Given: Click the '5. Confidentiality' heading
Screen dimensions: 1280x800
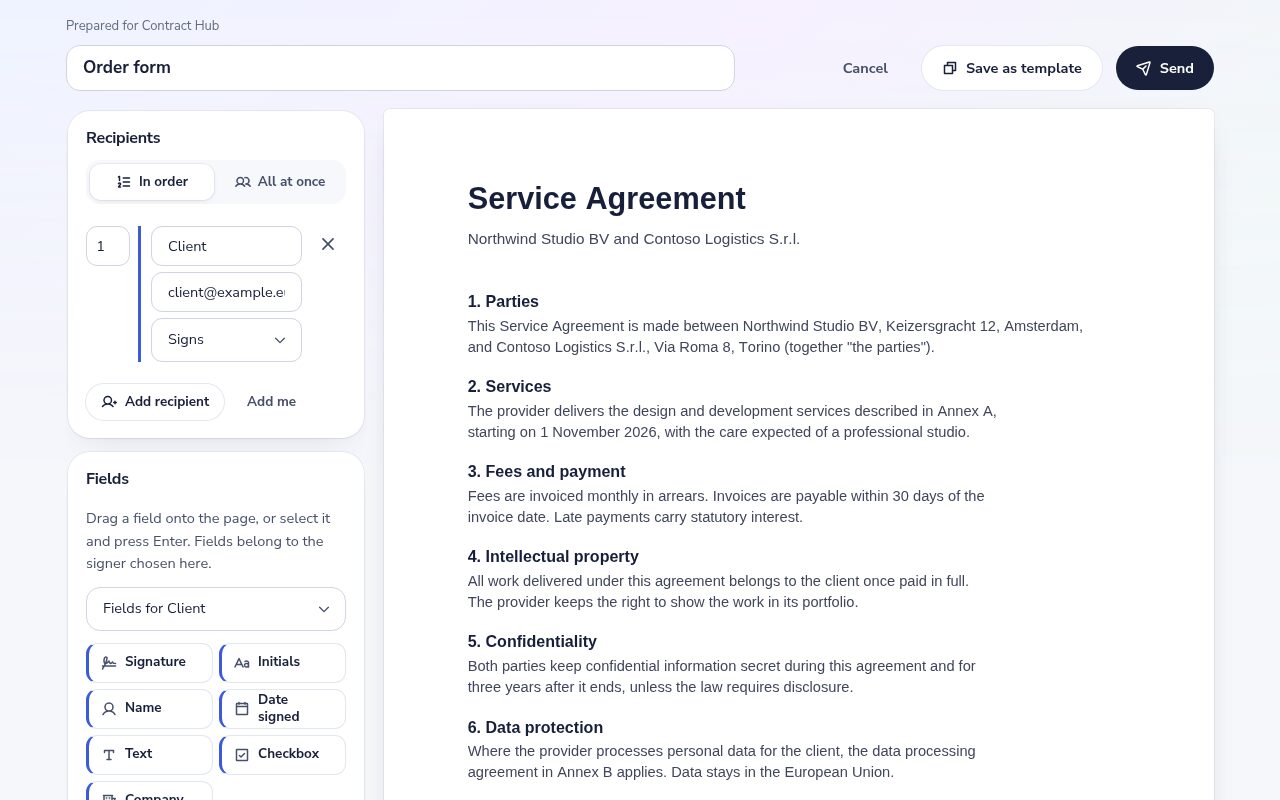Looking at the screenshot, I should (x=532, y=641).
